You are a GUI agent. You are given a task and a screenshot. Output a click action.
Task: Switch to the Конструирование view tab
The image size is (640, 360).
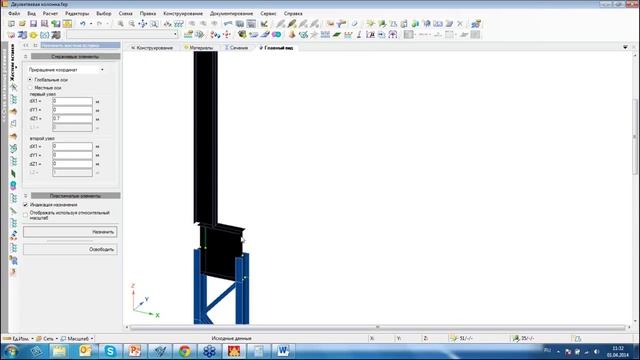coord(152,48)
